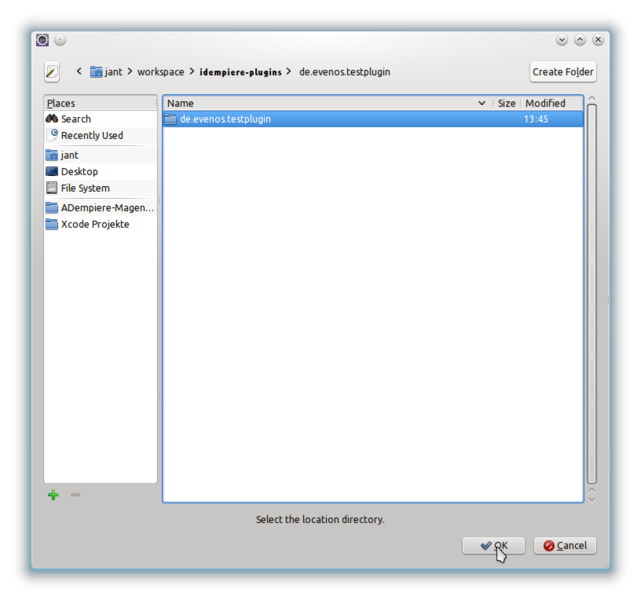Click the Size column header

[x=507, y=103]
